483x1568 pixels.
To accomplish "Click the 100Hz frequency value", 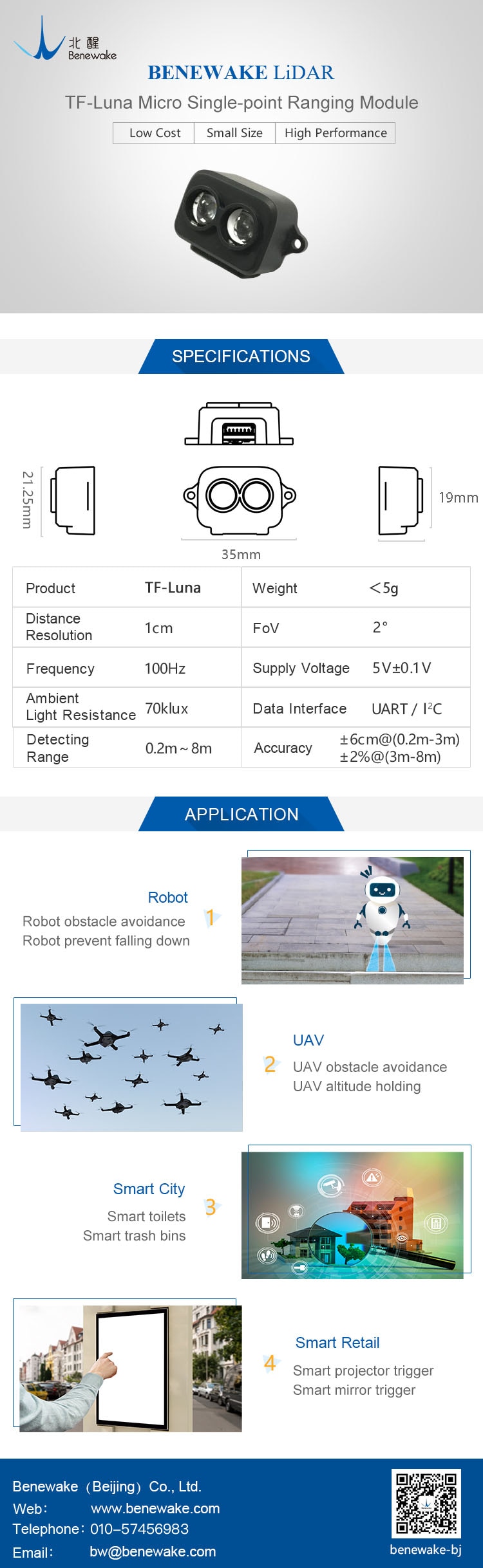I will (165, 669).
